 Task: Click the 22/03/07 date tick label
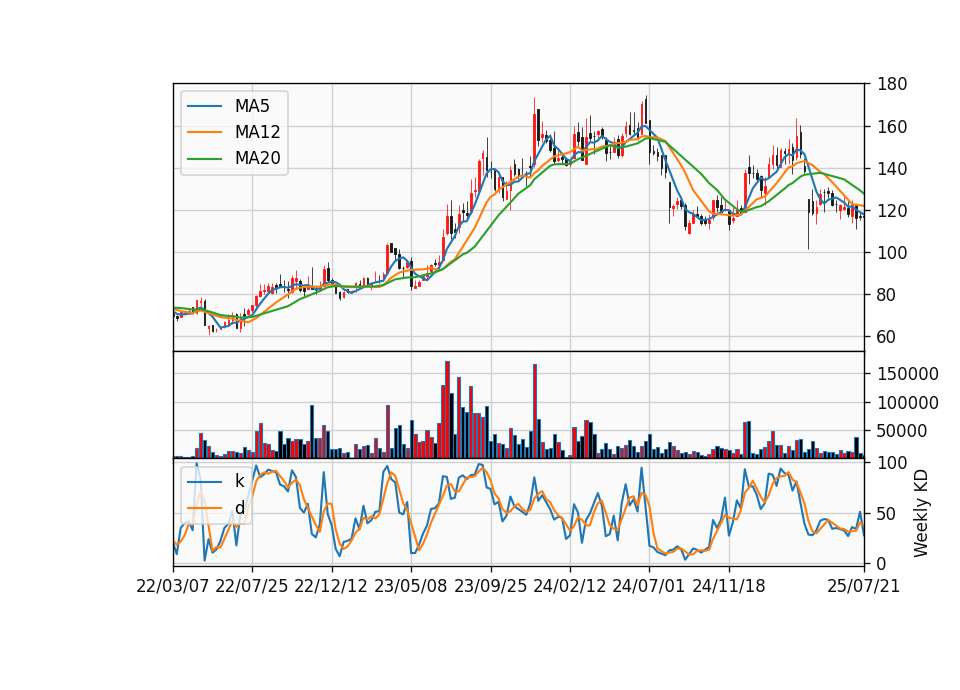pos(173,587)
